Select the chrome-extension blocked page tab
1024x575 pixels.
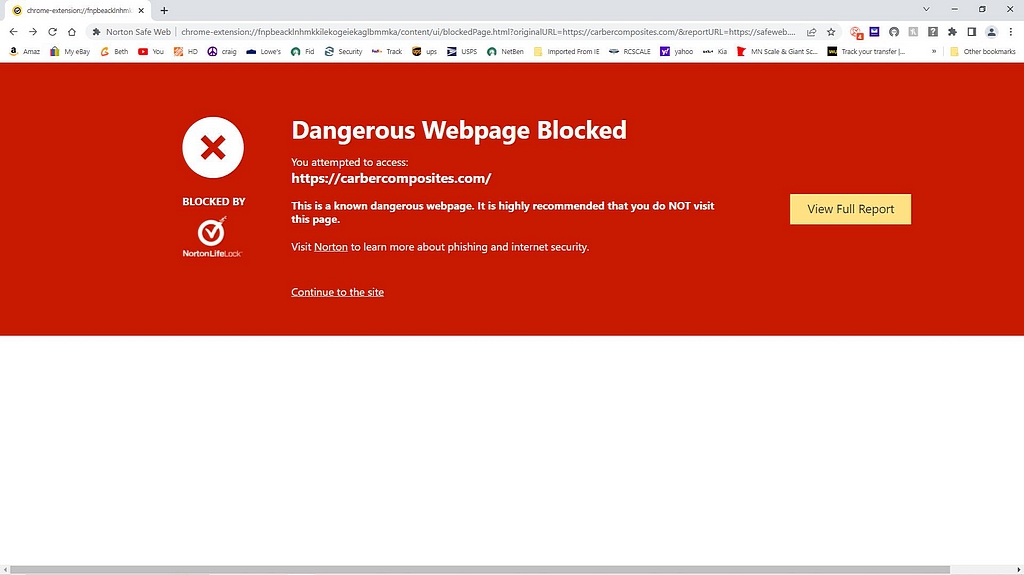(x=77, y=10)
